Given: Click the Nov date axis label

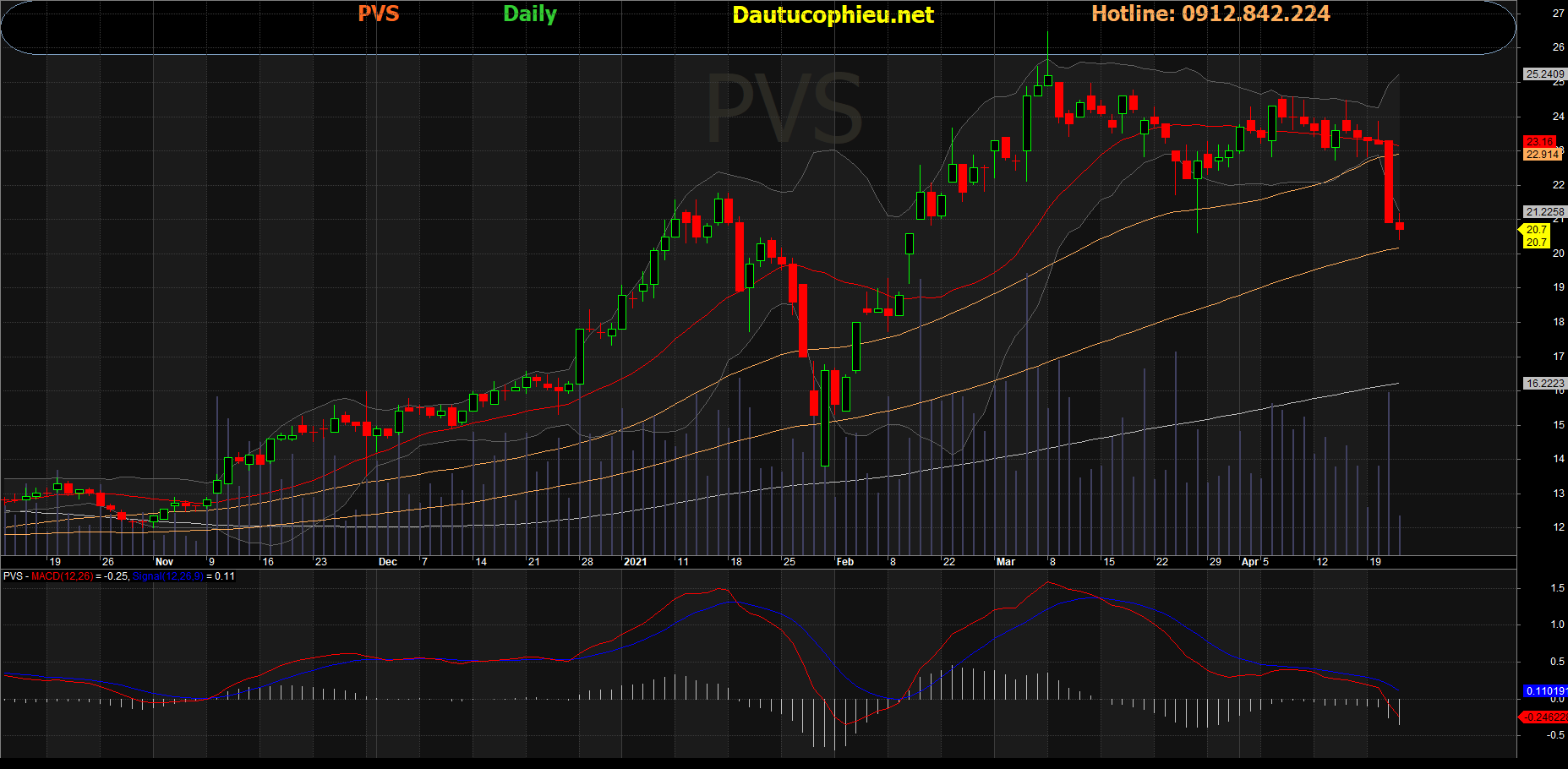Looking at the screenshot, I should click(x=164, y=562).
